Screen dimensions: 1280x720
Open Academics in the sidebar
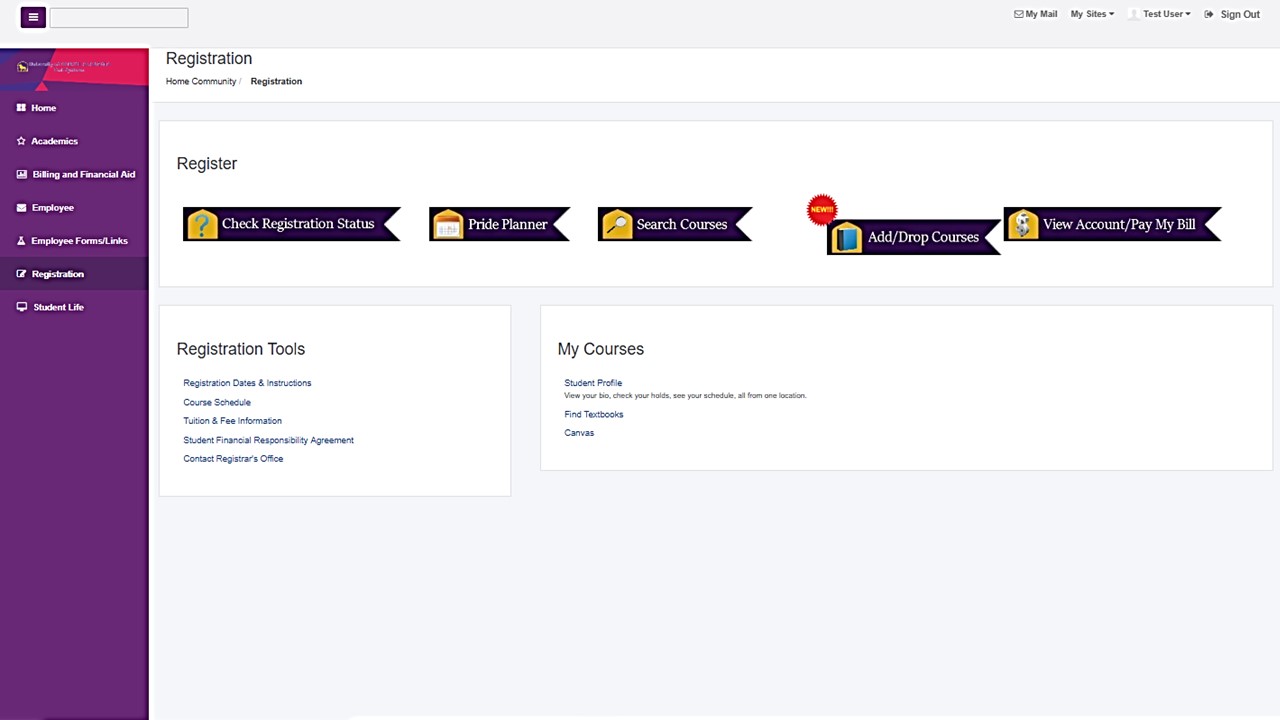click(x=54, y=141)
